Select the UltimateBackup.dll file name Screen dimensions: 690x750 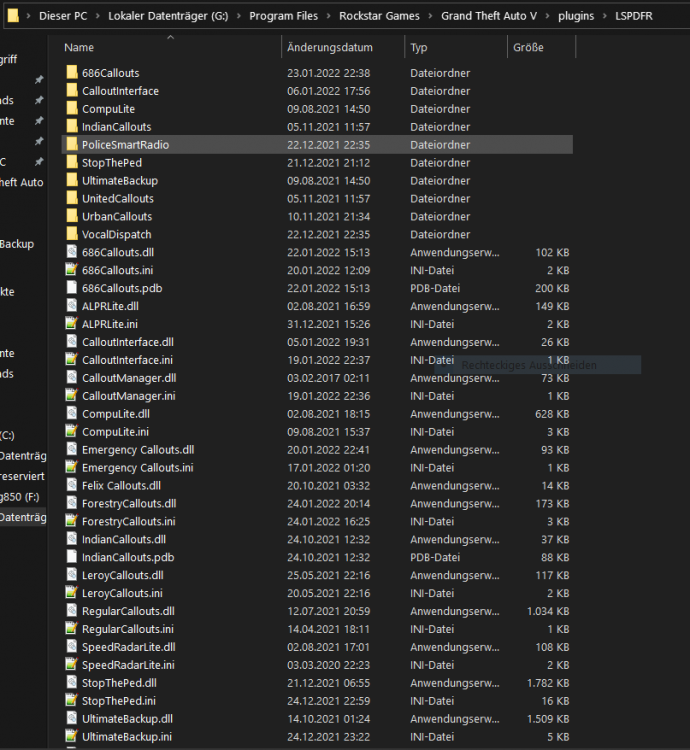coord(128,718)
